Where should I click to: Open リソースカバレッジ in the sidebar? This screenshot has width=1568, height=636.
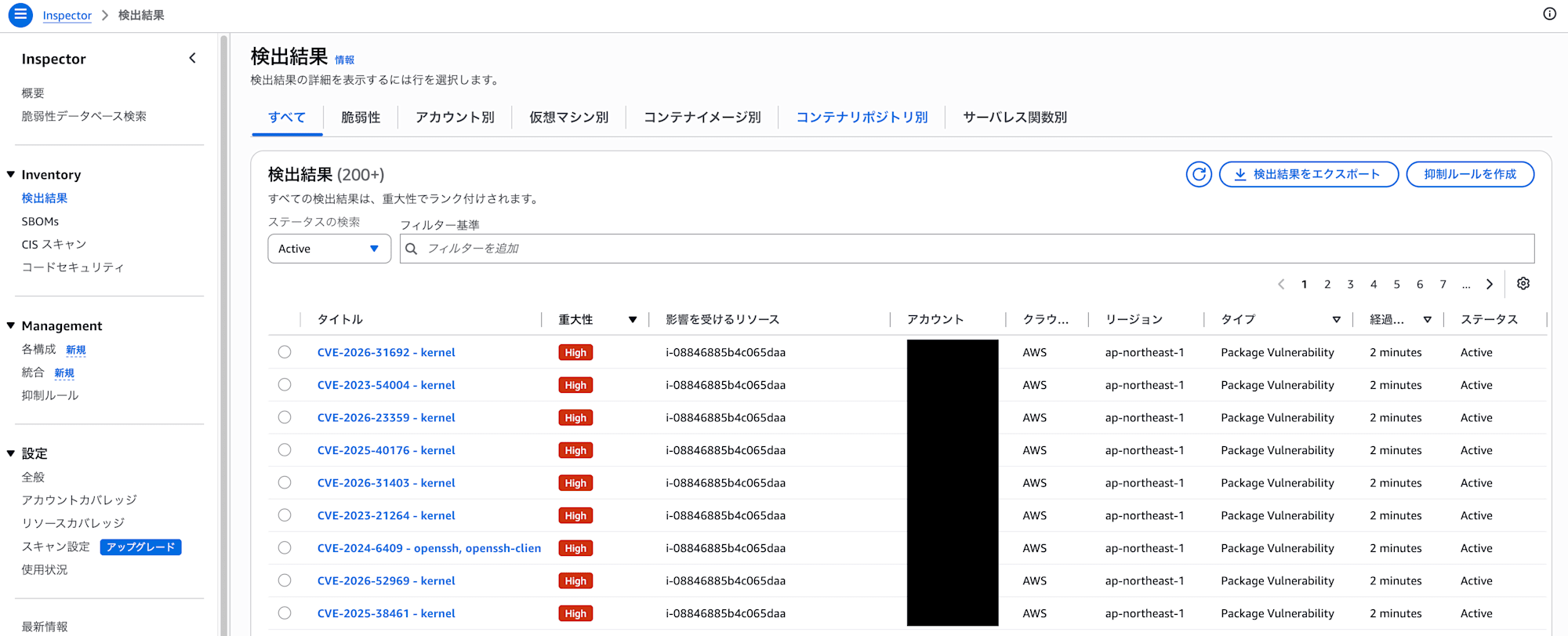[73, 523]
